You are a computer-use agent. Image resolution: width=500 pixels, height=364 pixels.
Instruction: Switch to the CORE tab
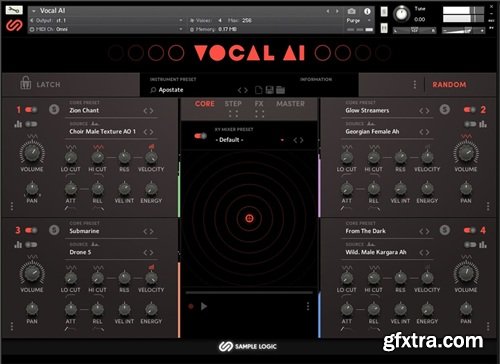pos(205,104)
